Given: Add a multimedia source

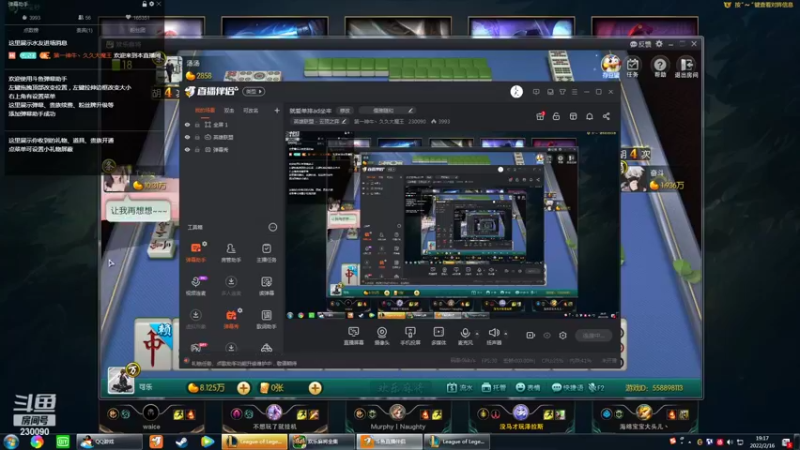Looking at the screenshot, I should click(438, 336).
